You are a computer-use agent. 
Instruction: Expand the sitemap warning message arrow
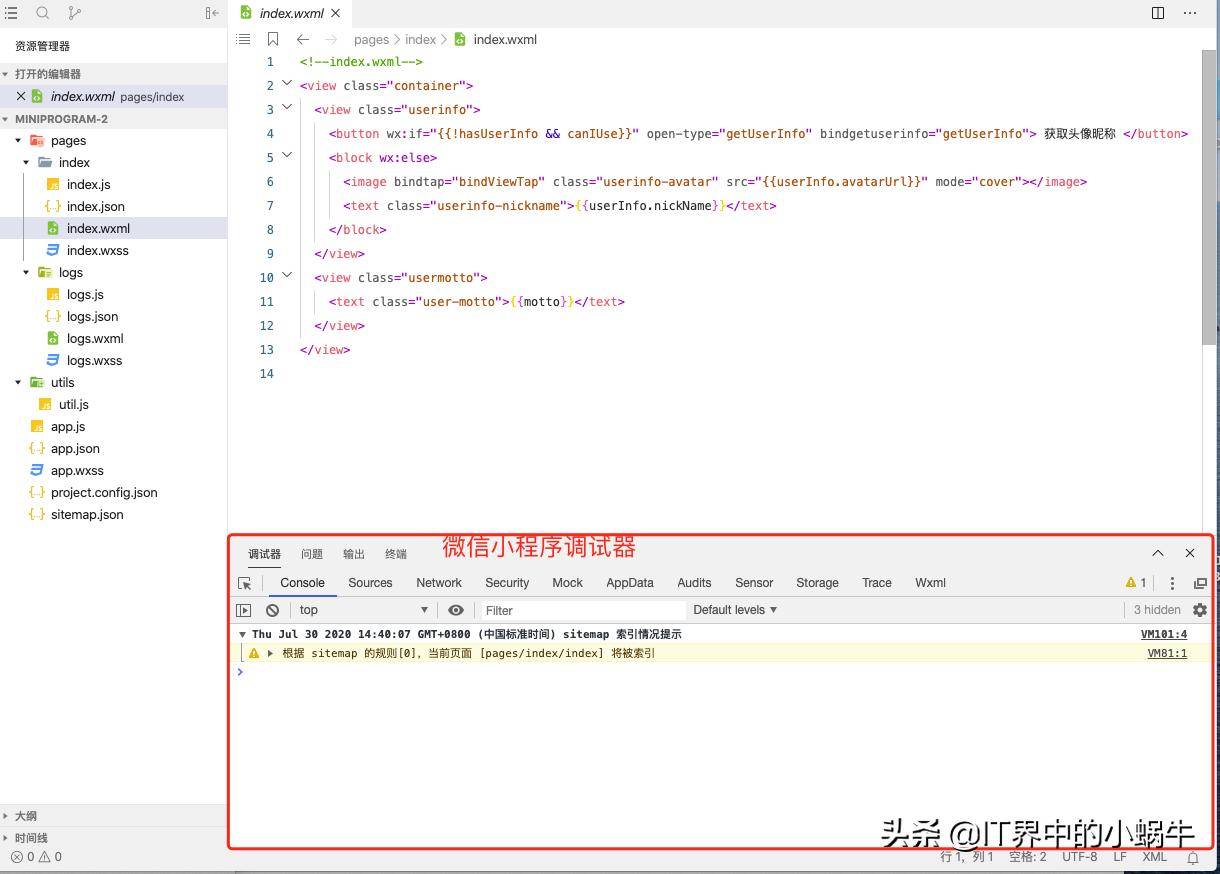[270, 653]
